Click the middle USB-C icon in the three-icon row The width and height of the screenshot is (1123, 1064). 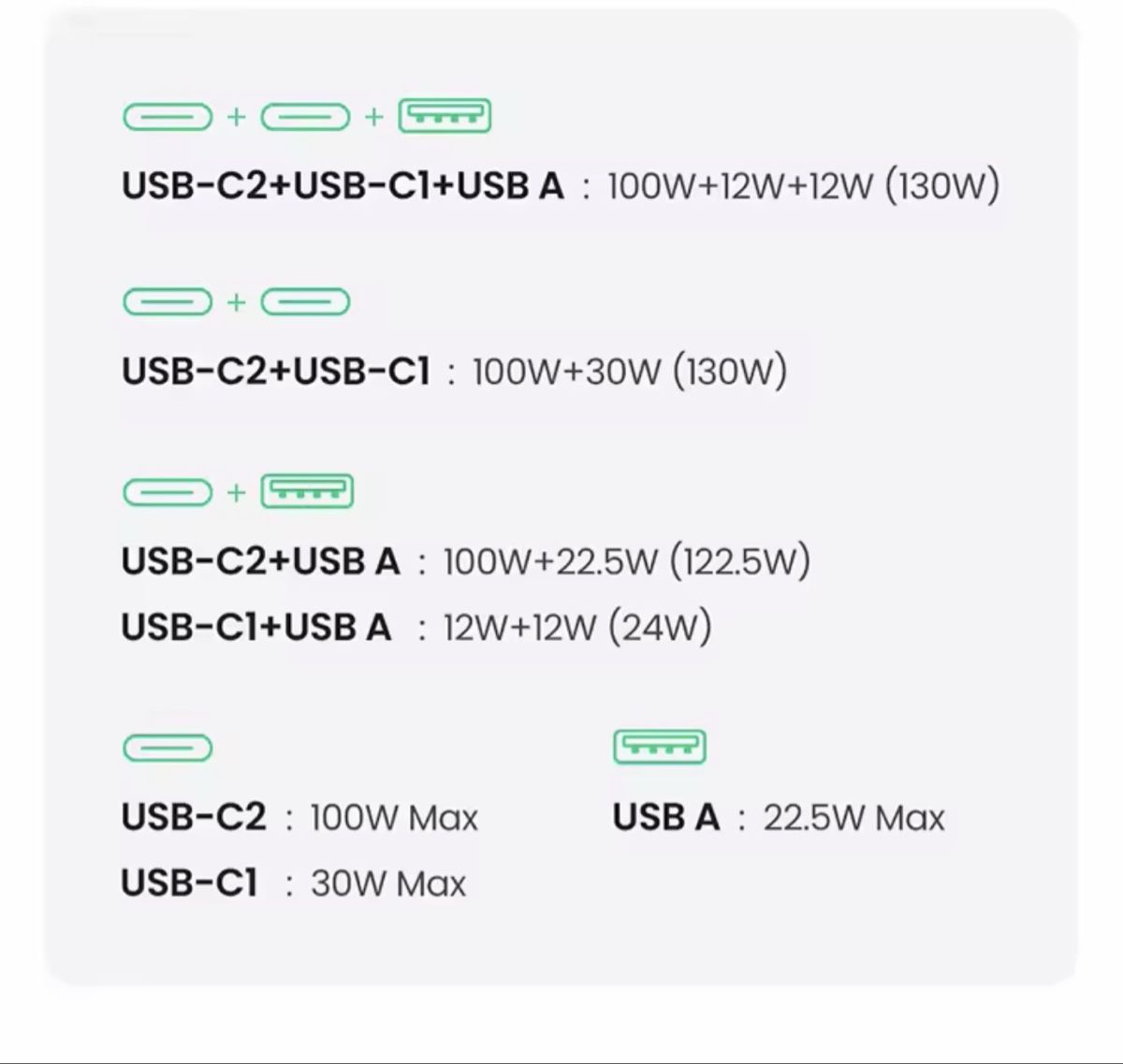coord(305,117)
